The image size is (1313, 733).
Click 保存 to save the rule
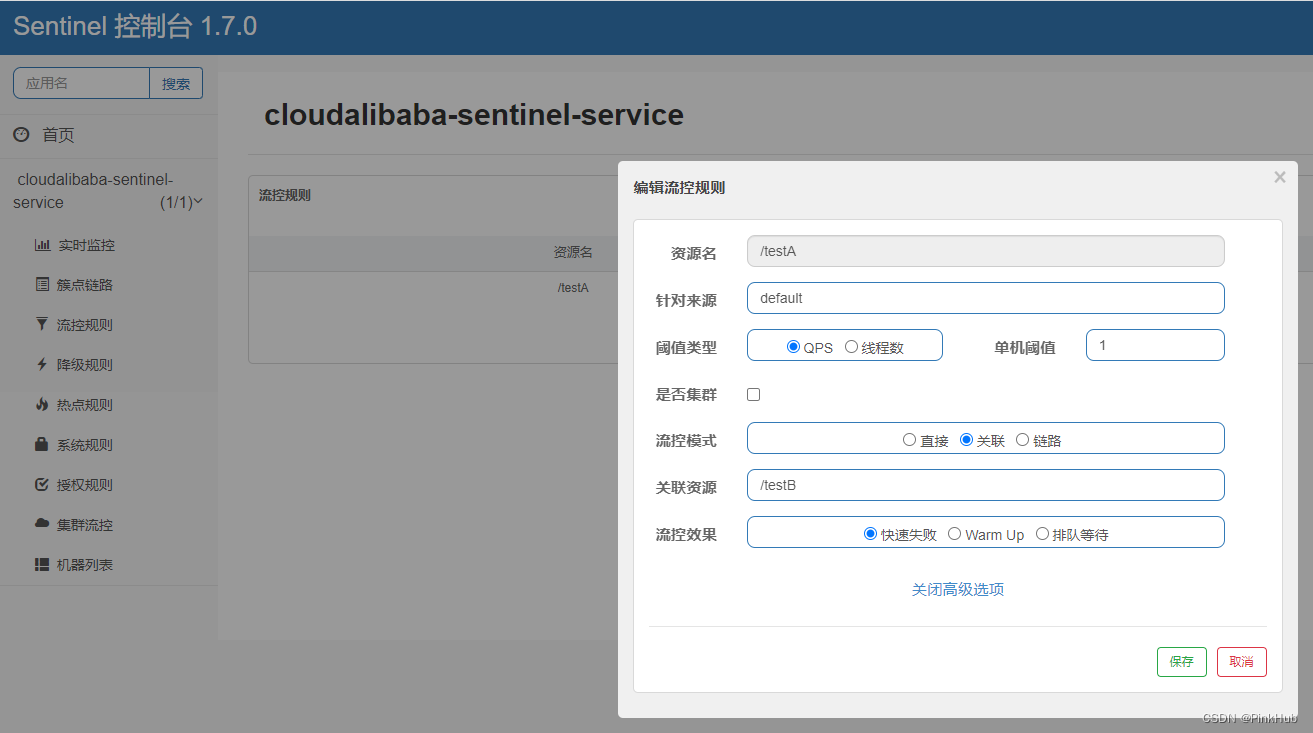(1182, 662)
